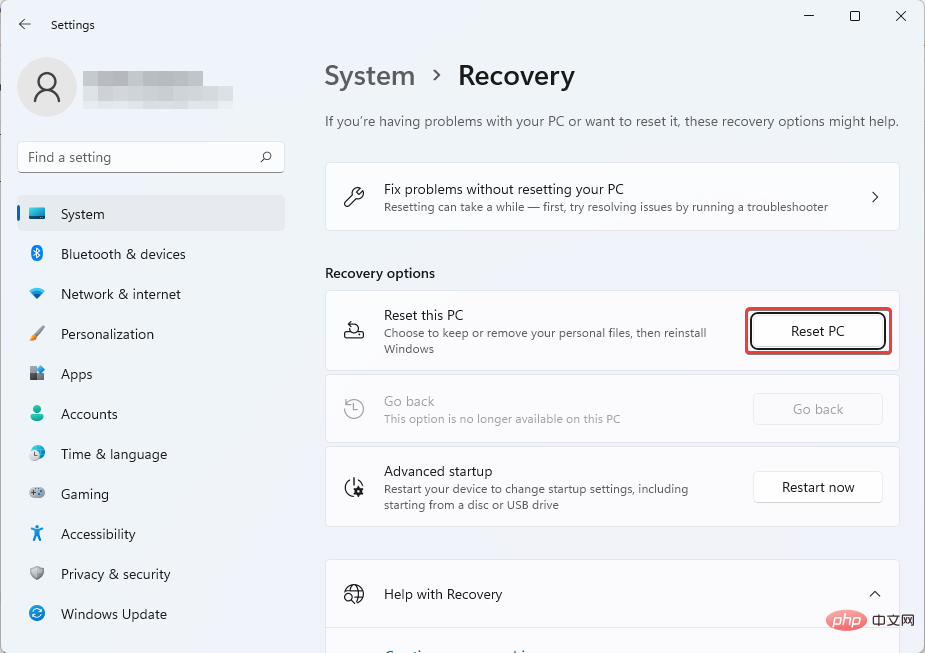
Task: Click the Apps icon in sidebar
Action: point(37,373)
